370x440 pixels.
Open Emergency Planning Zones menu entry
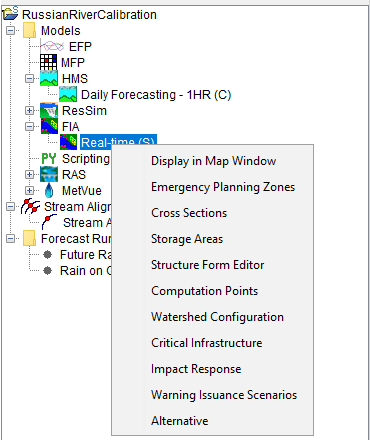pyautogui.click(x=223, y=187)
